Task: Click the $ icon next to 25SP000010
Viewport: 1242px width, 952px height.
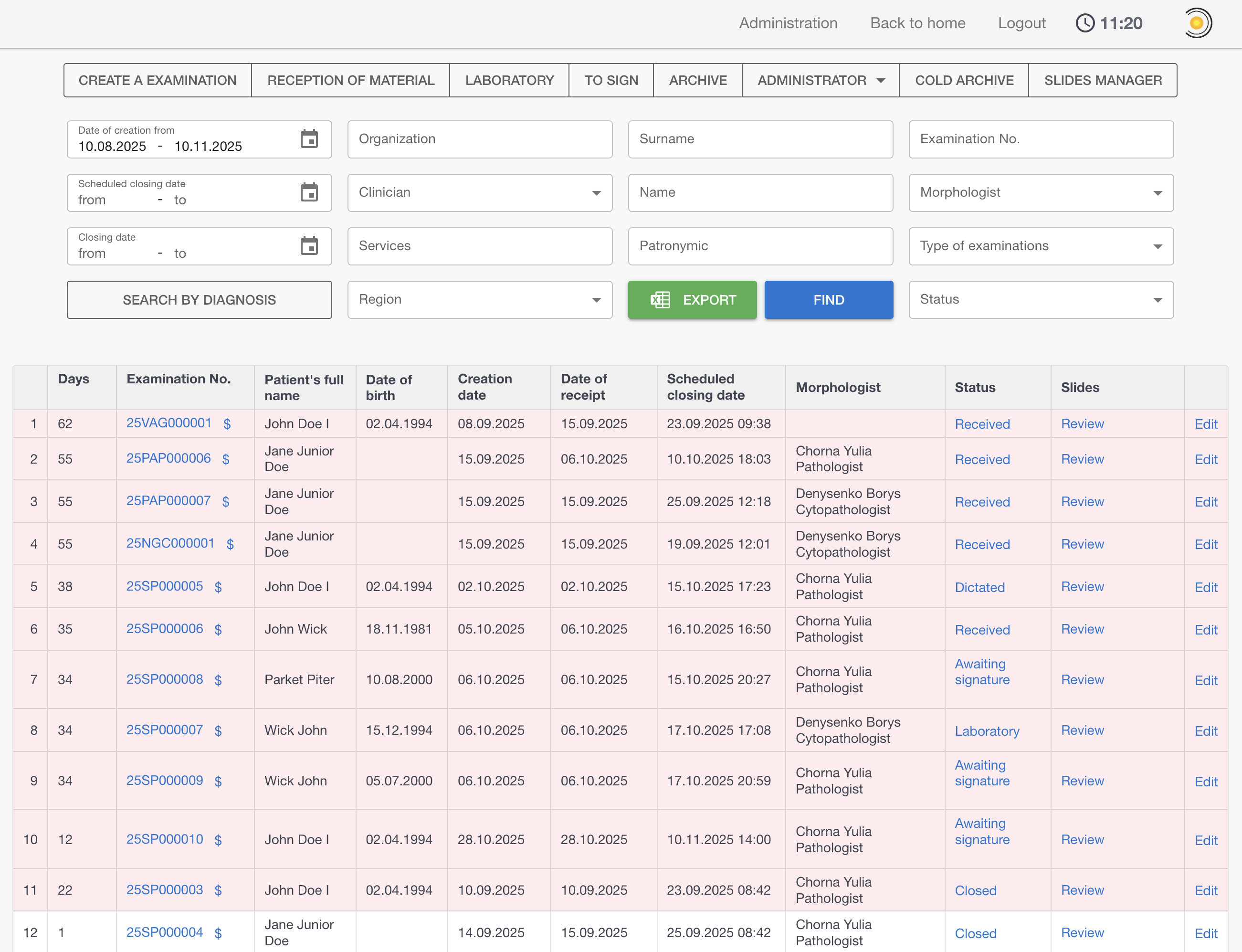Action: point(218,840)
